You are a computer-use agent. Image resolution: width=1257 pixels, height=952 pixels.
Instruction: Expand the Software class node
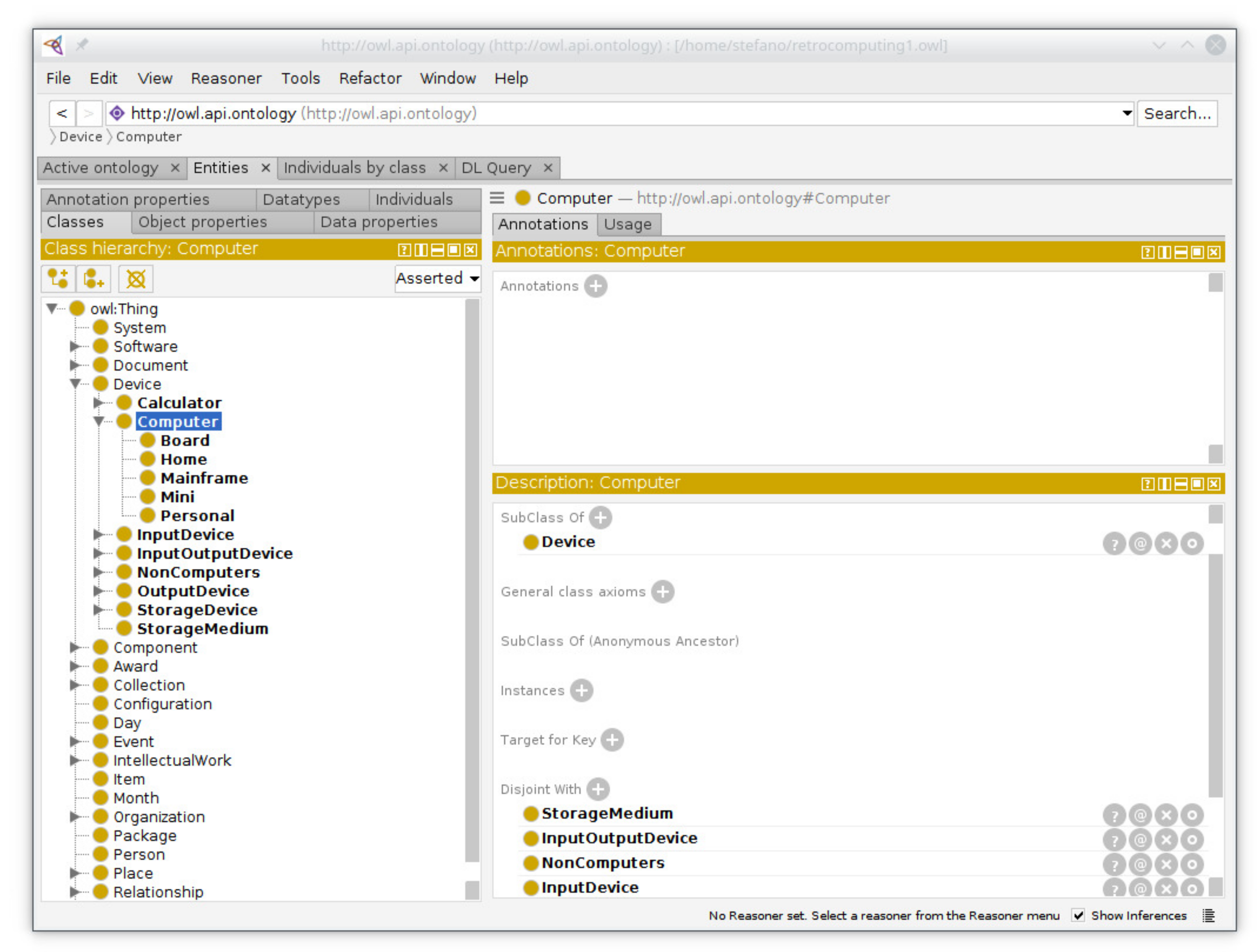pyautogui.click(x=74, y=346)
